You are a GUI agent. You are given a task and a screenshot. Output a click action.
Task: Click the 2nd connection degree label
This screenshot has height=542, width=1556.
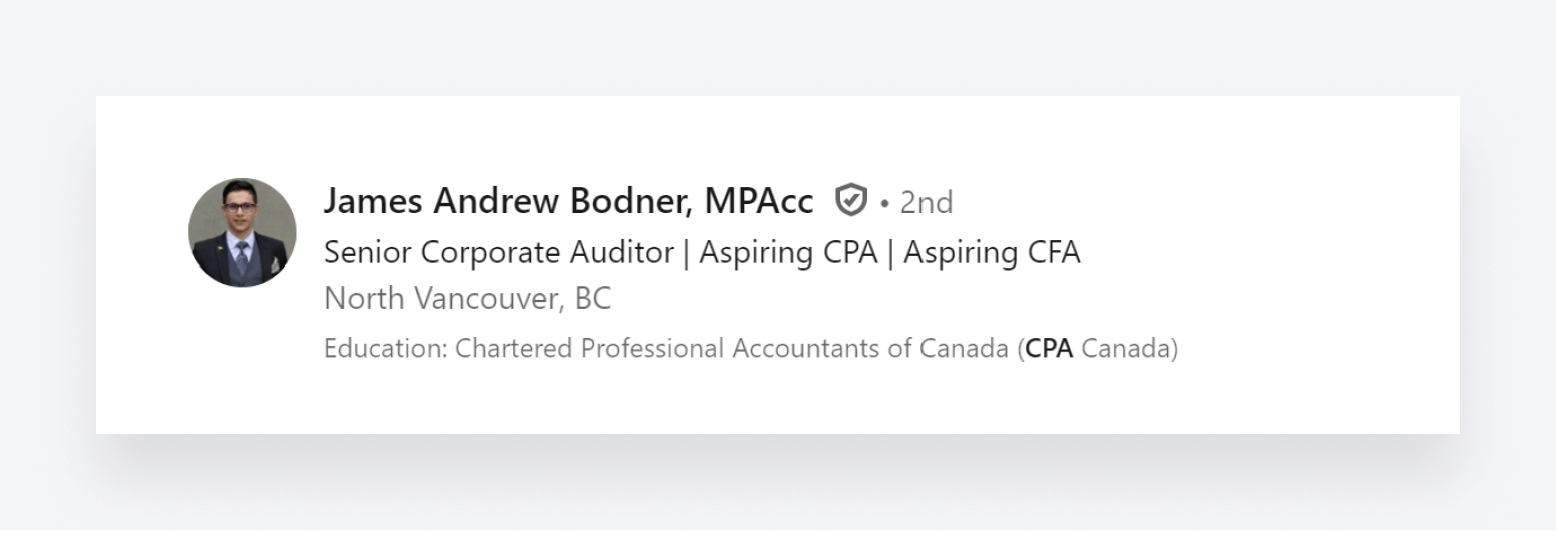[x=926, y=203]
